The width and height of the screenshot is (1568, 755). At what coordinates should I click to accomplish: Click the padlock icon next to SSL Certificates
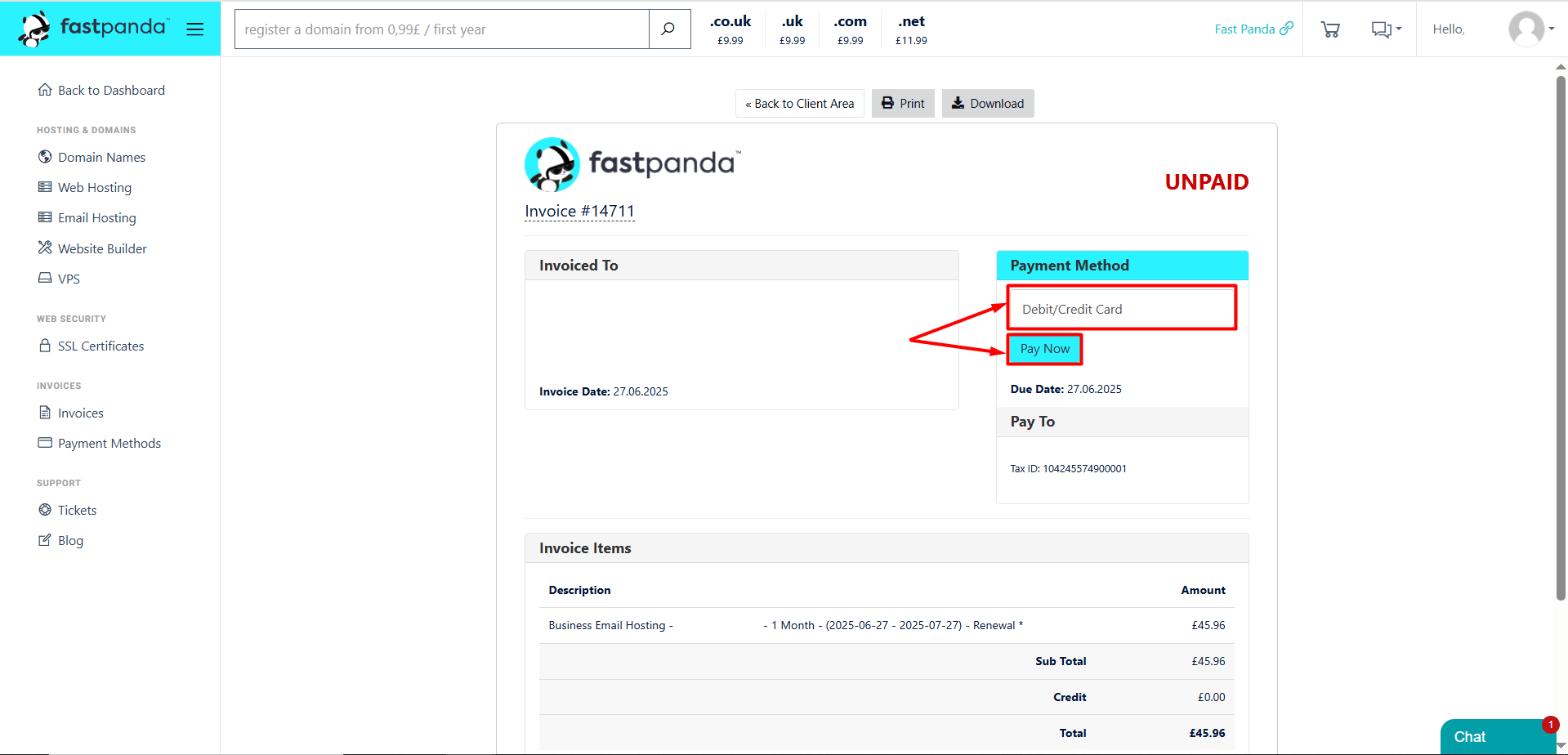[x=45, y=345]
